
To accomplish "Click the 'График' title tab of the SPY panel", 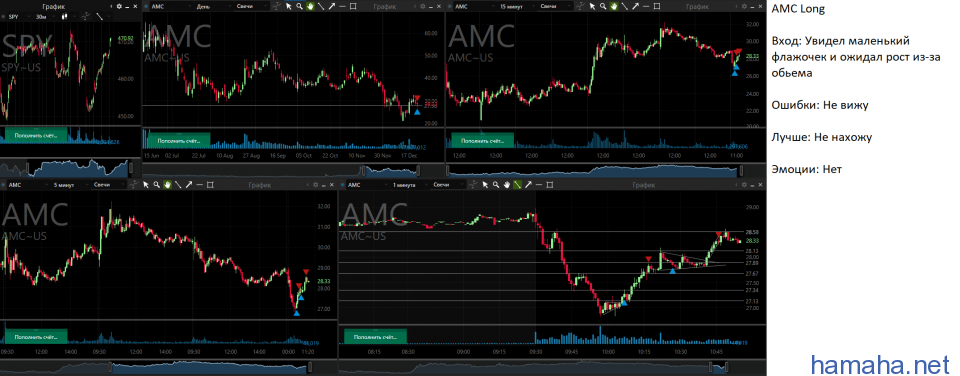I will [54, 6].
